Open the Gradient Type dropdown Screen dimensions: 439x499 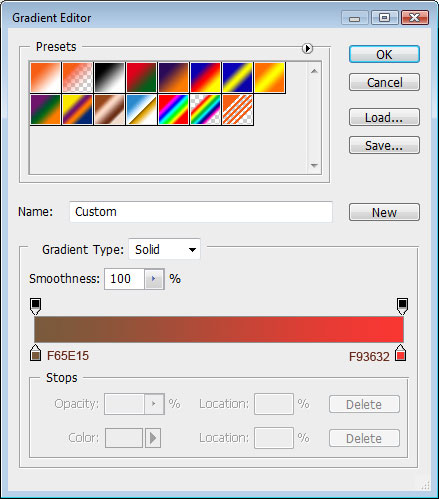[164, 249]
